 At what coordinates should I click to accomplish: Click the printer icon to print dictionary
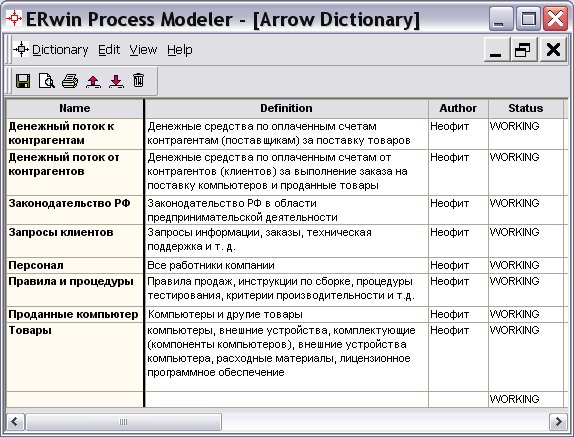pos(70,81)
